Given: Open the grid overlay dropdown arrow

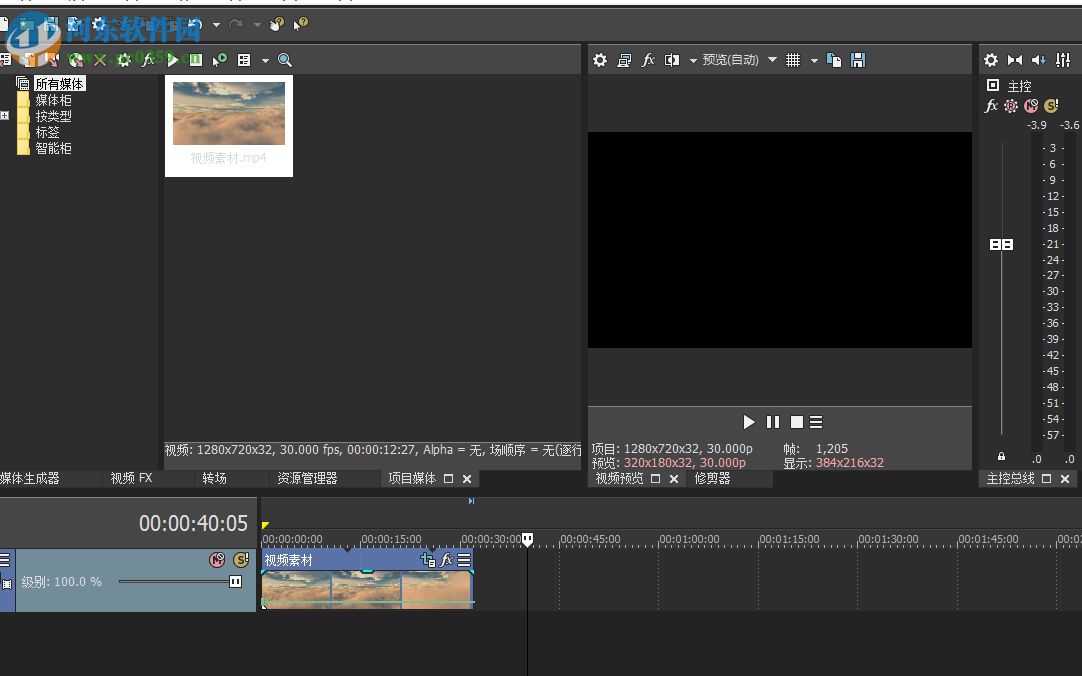Looking at the screenshot, I should click(814, 60).
